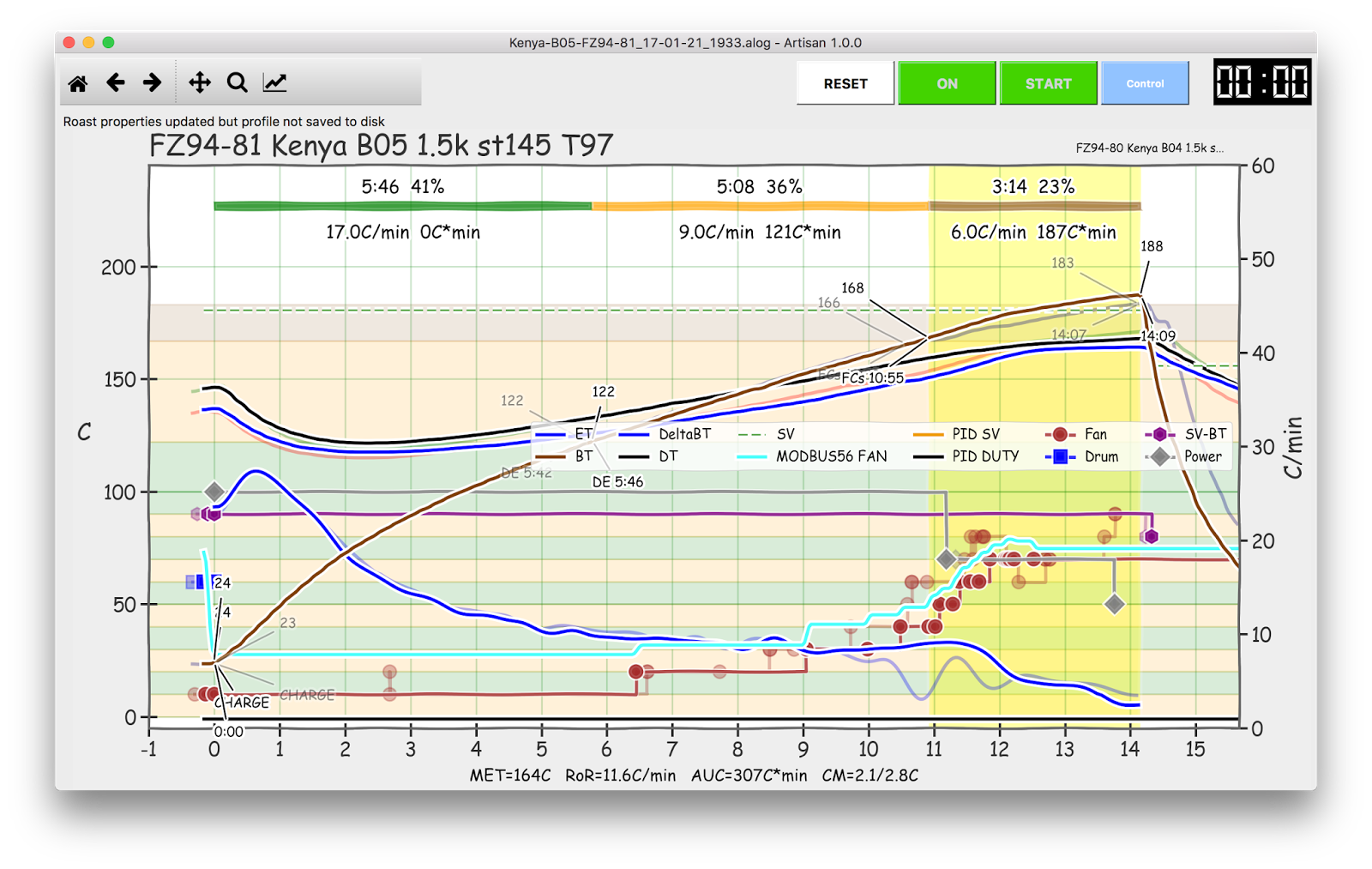Click the SV-BT legend entry
This screenshot has height=869, width=1372.
click(1186, 434)
